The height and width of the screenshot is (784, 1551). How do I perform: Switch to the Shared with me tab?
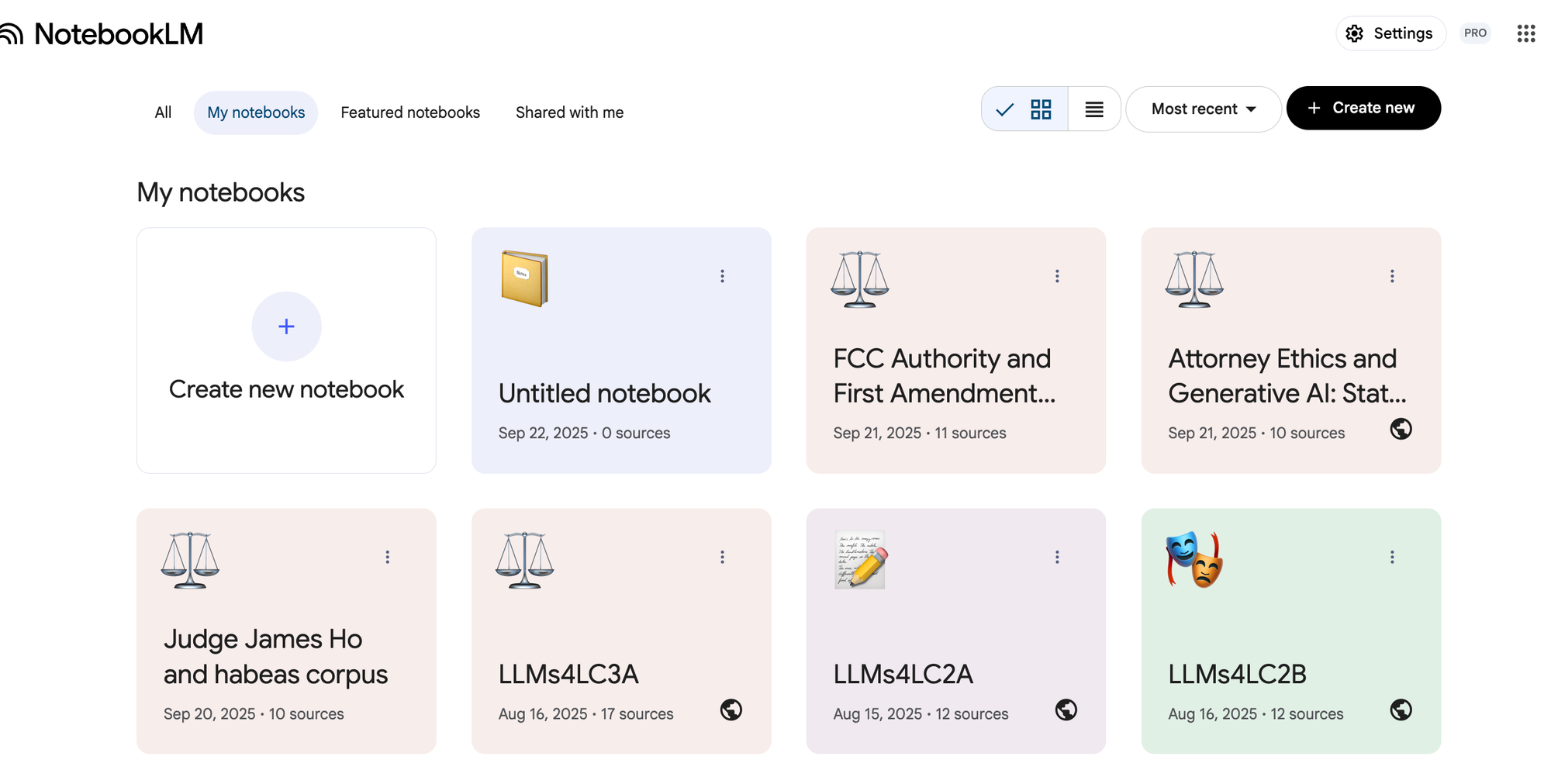pos(569,112)
